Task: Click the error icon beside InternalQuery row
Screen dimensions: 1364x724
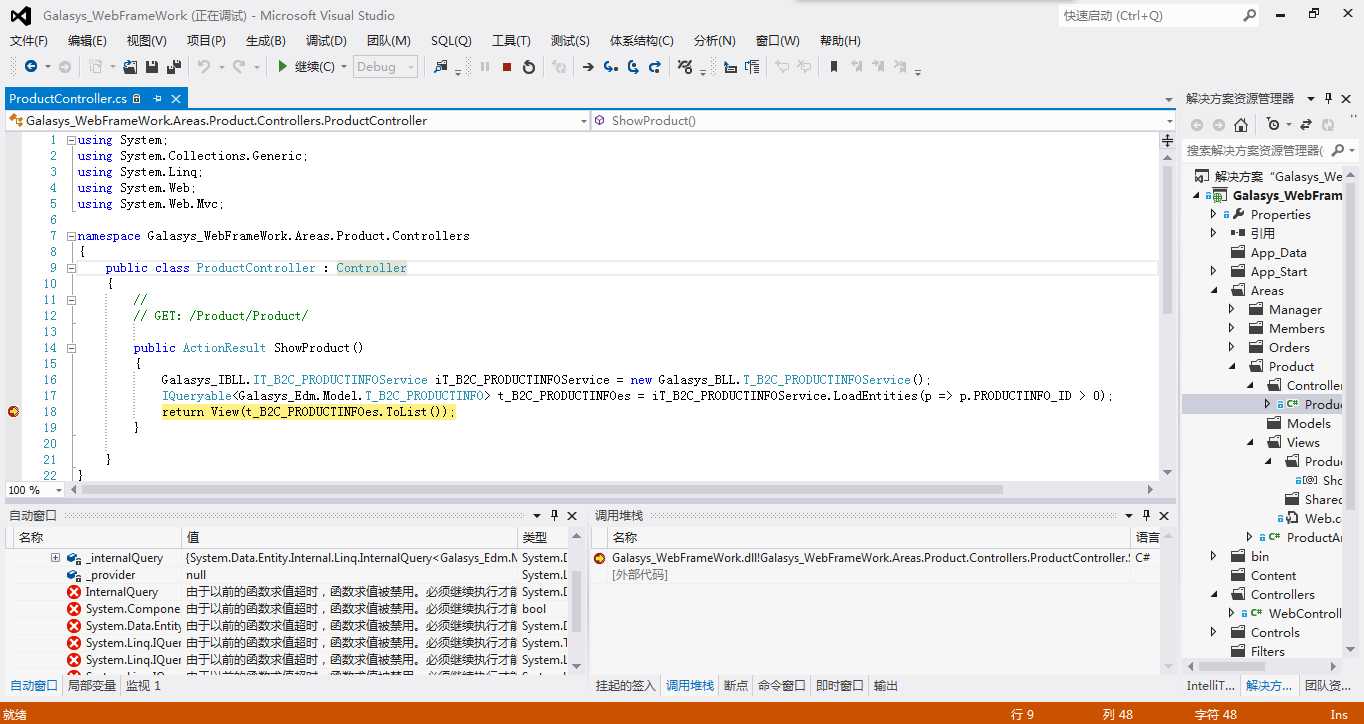Action: 74,592
